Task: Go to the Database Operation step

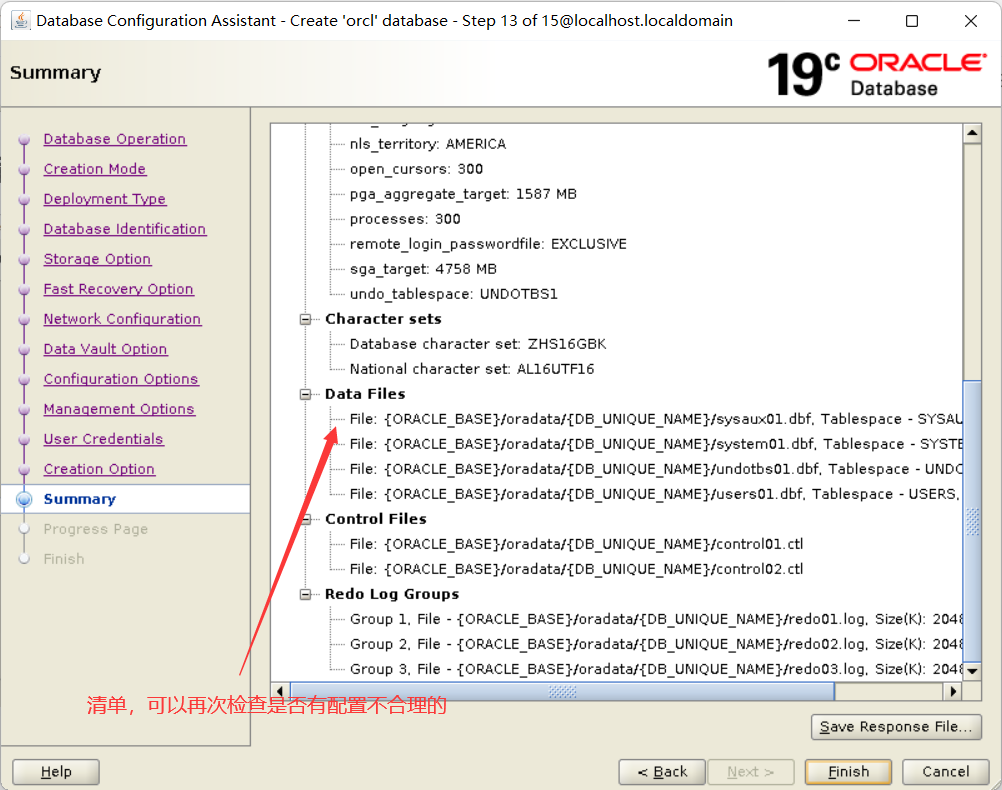Action: point(115,139)
